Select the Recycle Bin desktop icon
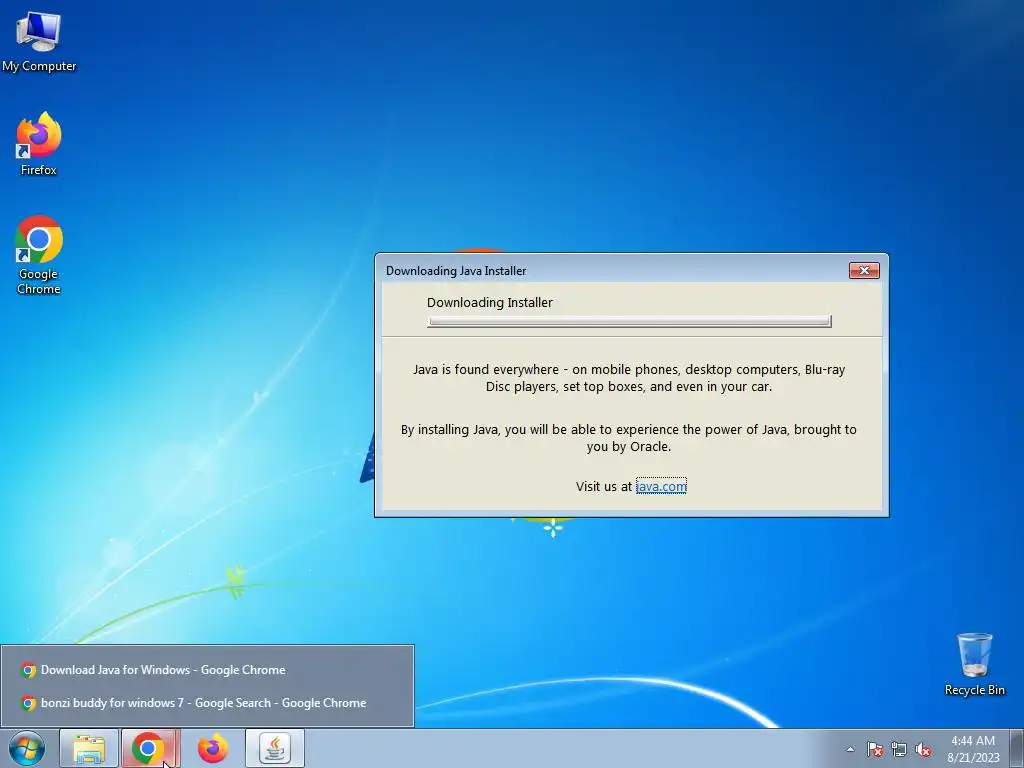 click(x=974, y=664)
